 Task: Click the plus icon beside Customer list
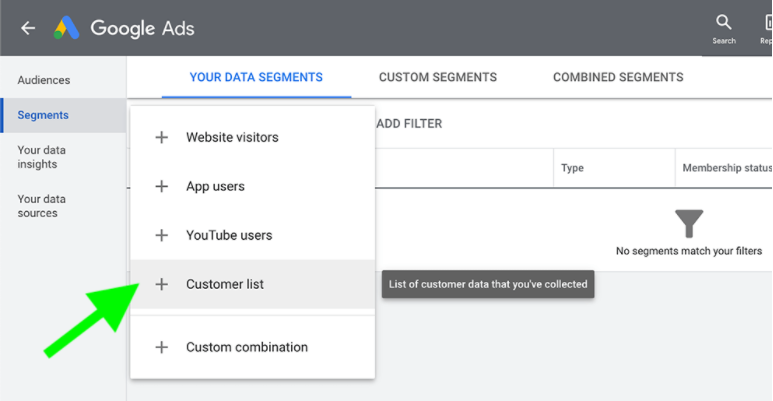click(161, 285)
